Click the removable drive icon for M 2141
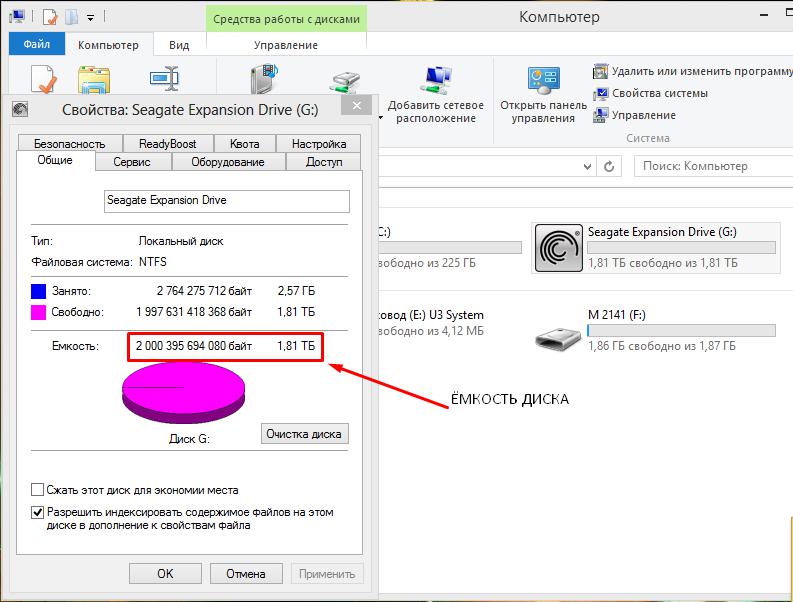The height and width of the screenshot is (602, 793). pyautogui.click(x=558, y=337)
